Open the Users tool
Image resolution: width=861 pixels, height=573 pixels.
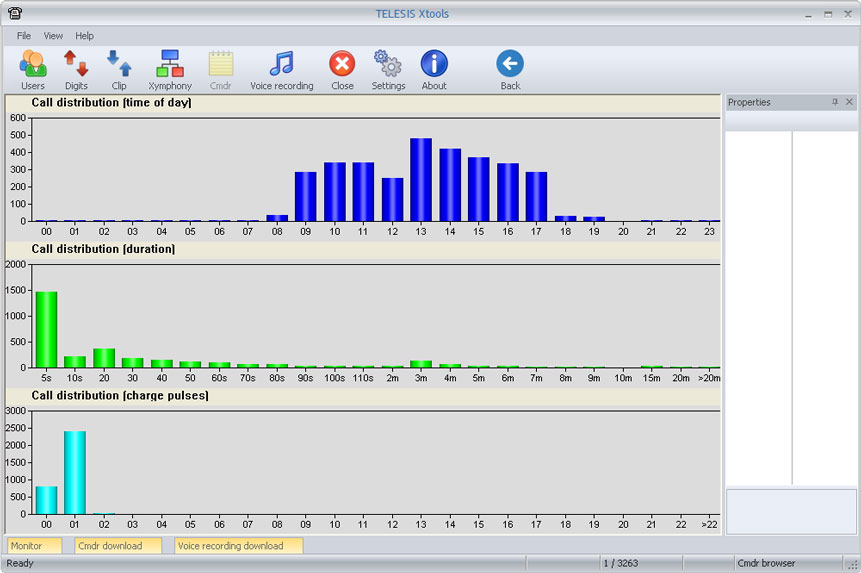[x=33, y=70]
